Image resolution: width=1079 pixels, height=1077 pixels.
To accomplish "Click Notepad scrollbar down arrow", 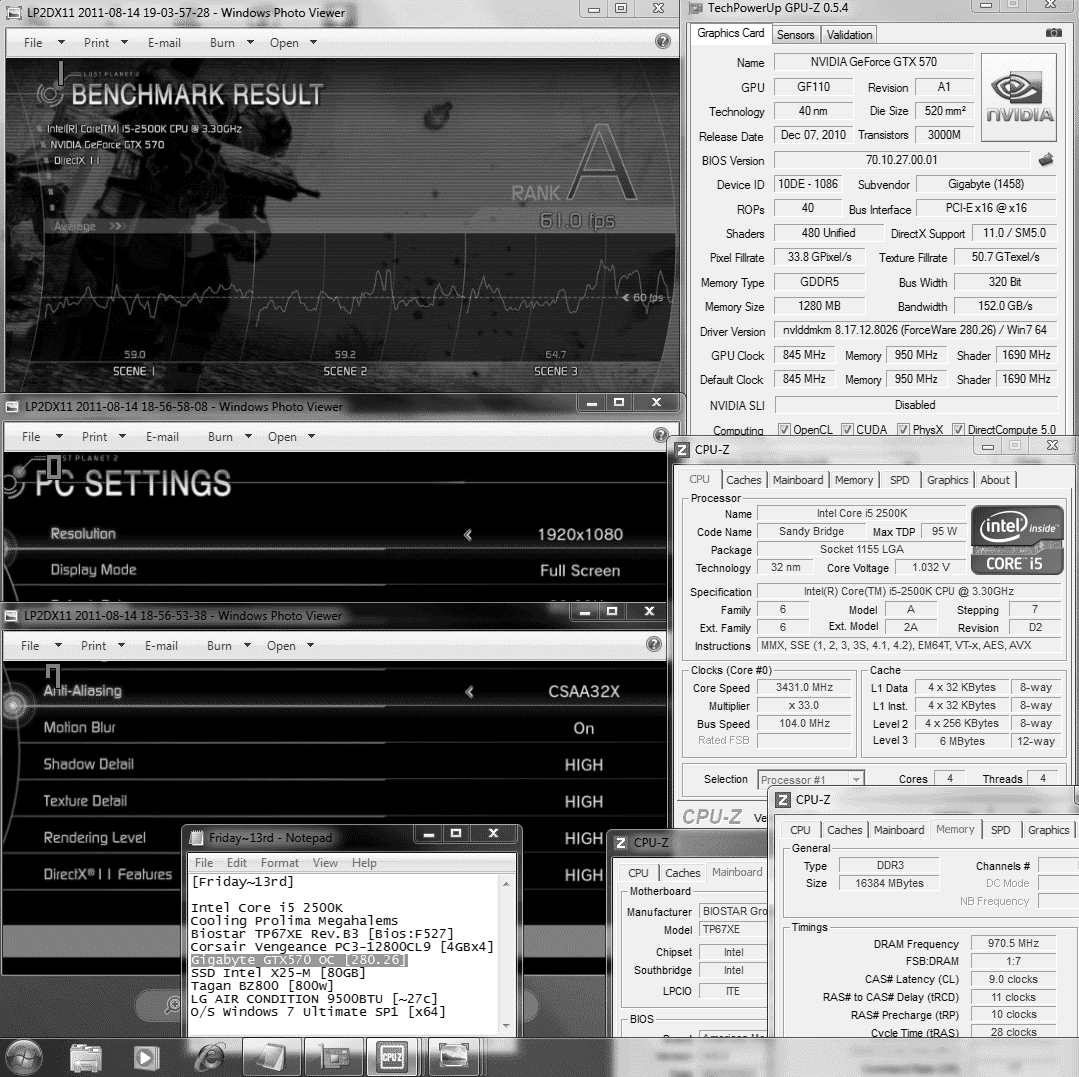I will [x=506, y=1025].
